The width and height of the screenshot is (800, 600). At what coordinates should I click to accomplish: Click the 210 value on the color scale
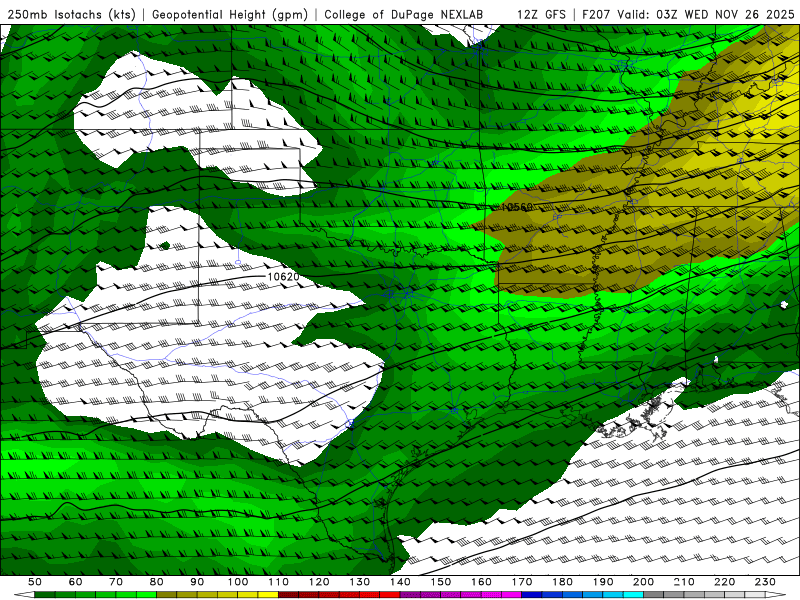(x=684, y=582)
